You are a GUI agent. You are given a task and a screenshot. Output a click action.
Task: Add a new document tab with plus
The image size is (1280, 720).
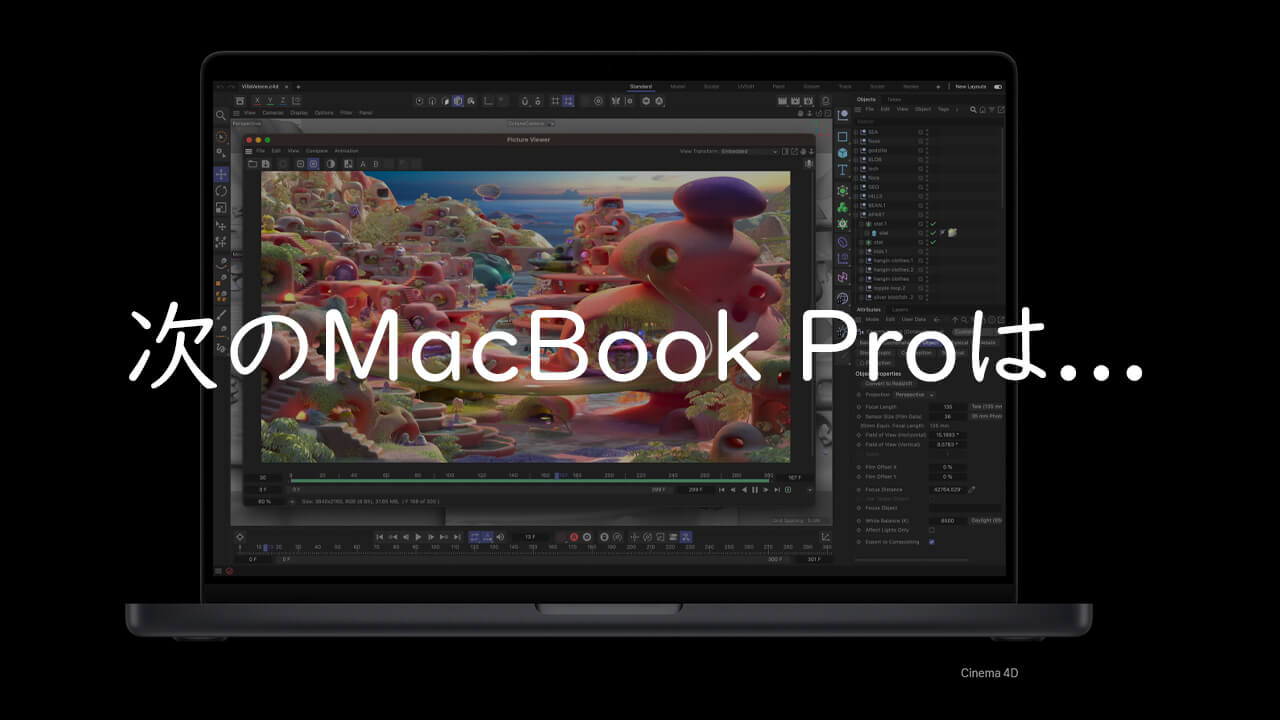[297, 87]
